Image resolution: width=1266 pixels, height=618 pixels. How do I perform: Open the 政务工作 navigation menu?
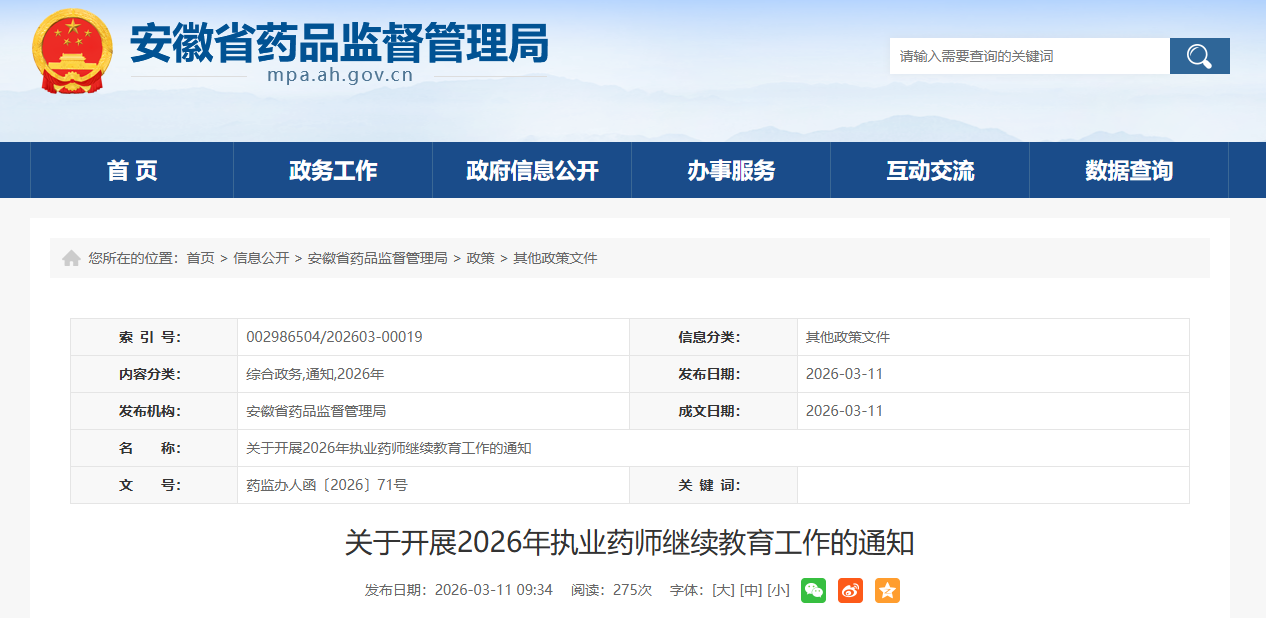click(333, 171)
